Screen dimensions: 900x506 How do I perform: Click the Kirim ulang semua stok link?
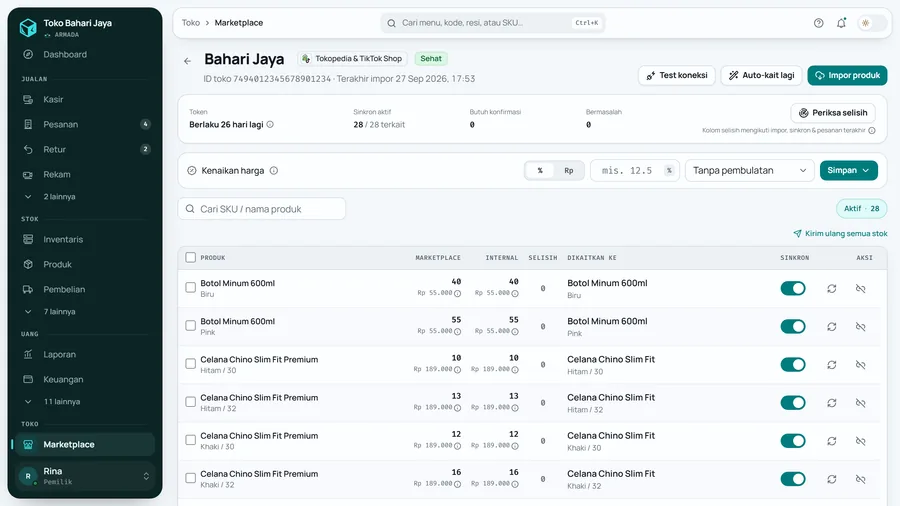840,233
